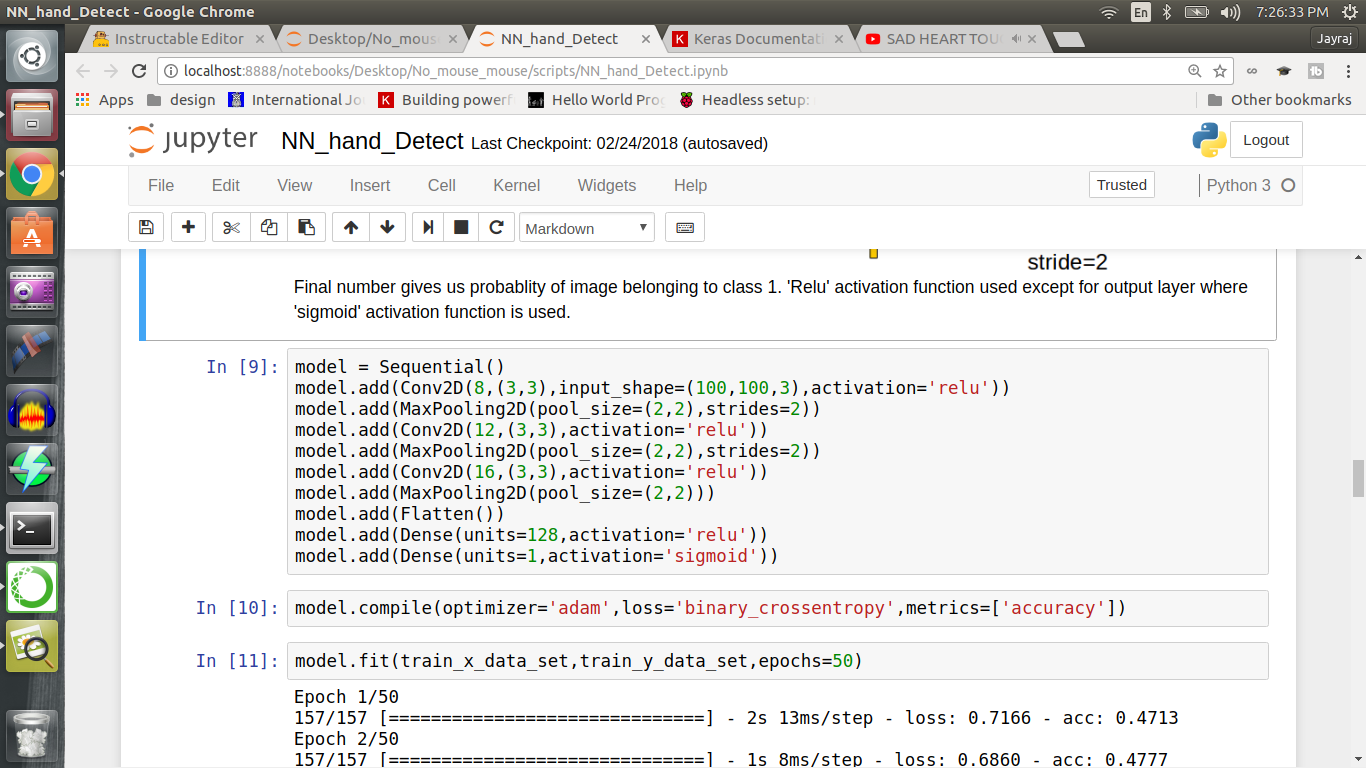Save the notebook with the floppy disk icon
The width and height of the screenshot is (1366, 768).
pos(146,227)
